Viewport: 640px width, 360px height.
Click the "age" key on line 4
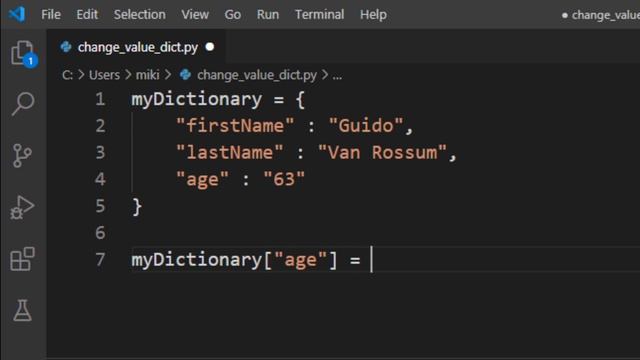[202, 179]
